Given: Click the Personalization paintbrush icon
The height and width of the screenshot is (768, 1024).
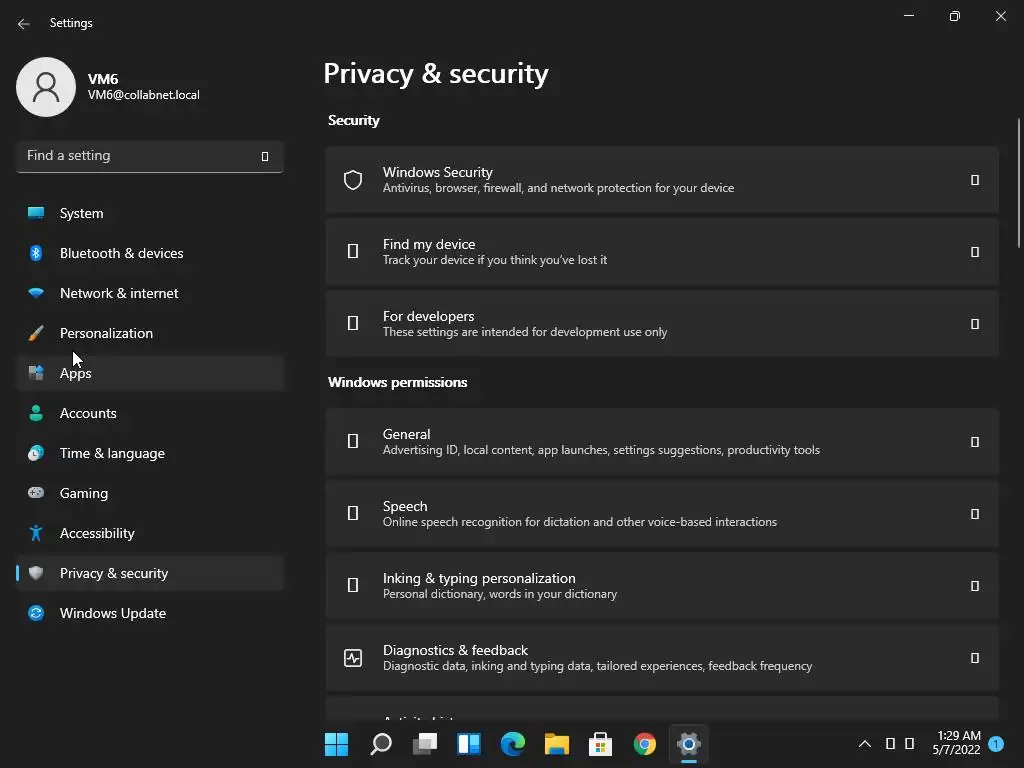Looking at the screenshot, I should pyautogui.click(x=36, y=333).
